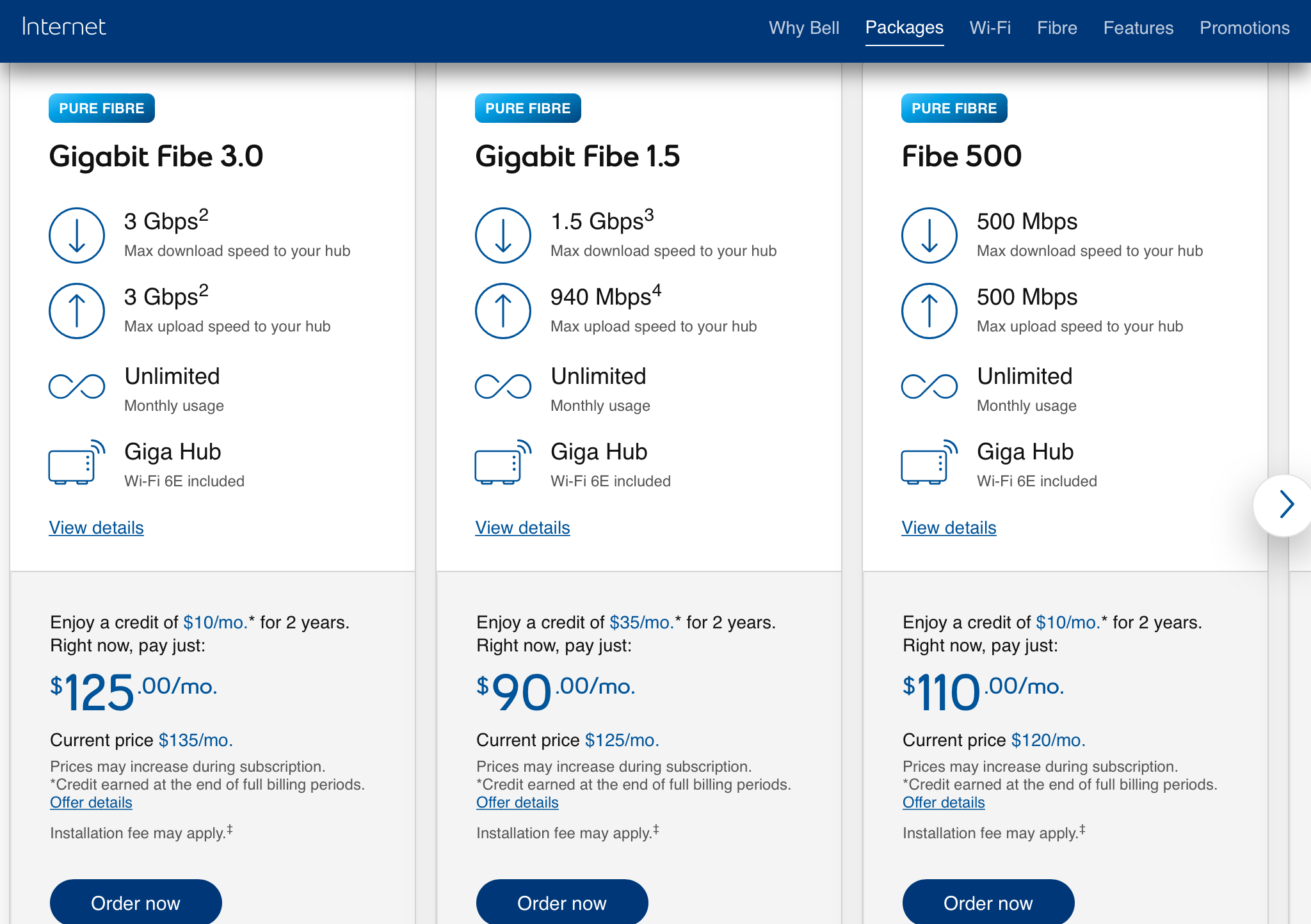Click installation fee note under Fibe 500
The image size is (1311, 924).
click(994, 832)
